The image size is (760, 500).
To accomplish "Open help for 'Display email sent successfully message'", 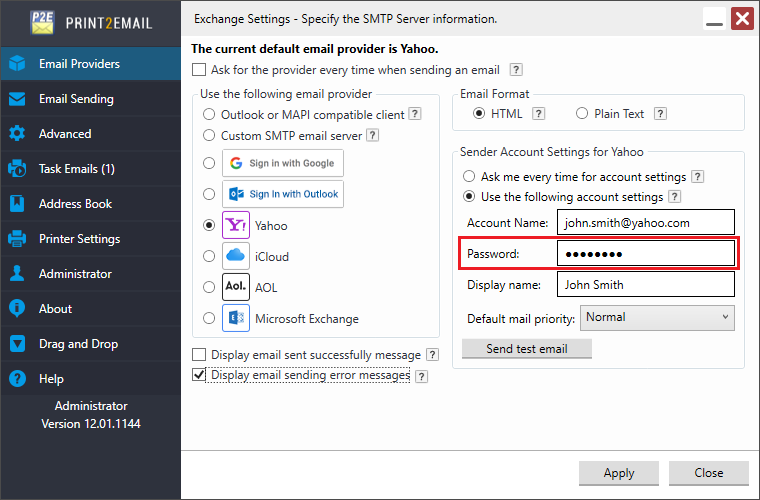I will (432, 355).
